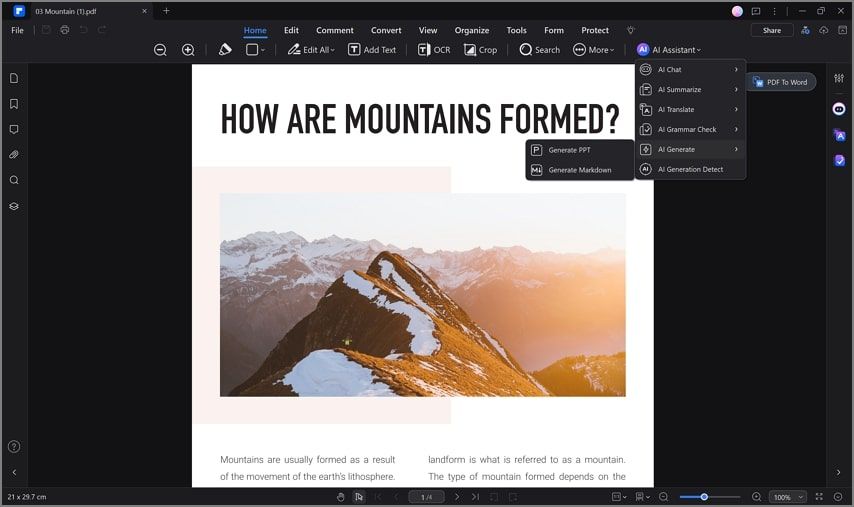
Task: Open the Home tab
Action: pyautogui.click(x=255, y=30)
